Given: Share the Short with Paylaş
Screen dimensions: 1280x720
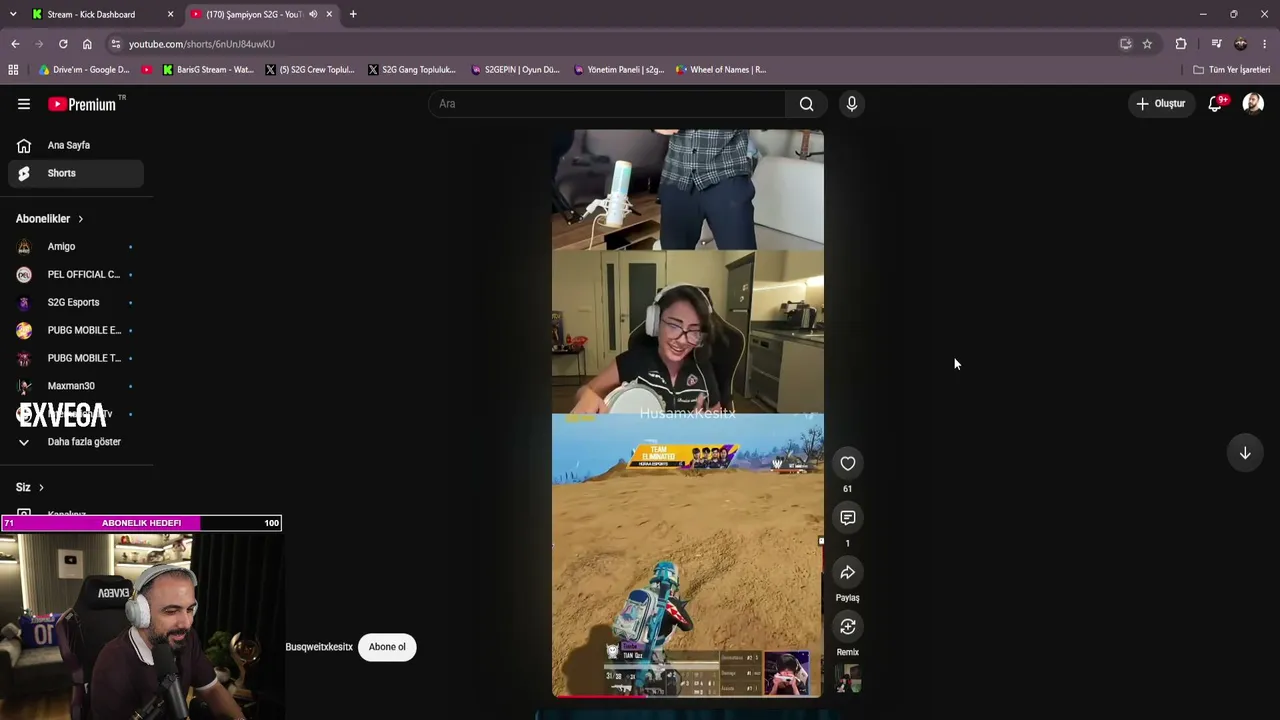Looking at the screenshot, I should coord(848,572).
